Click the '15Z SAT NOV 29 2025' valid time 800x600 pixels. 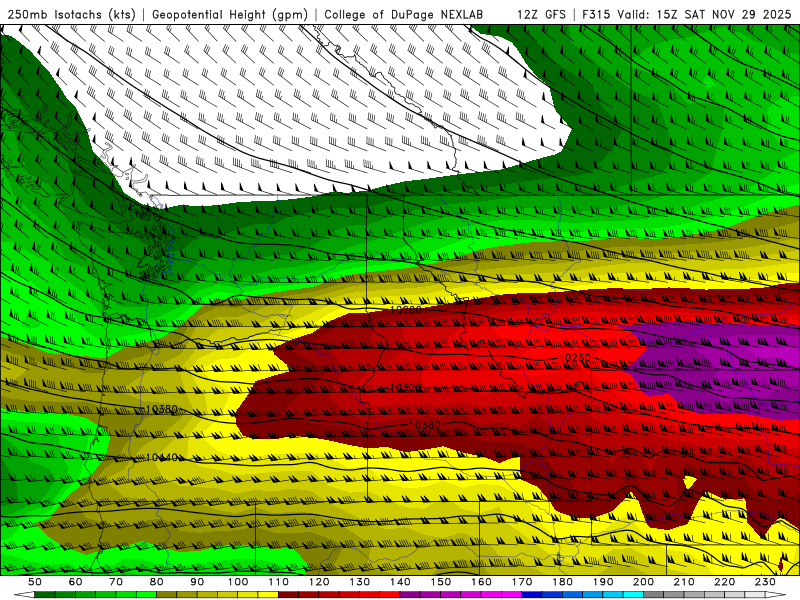pos(724,15)
